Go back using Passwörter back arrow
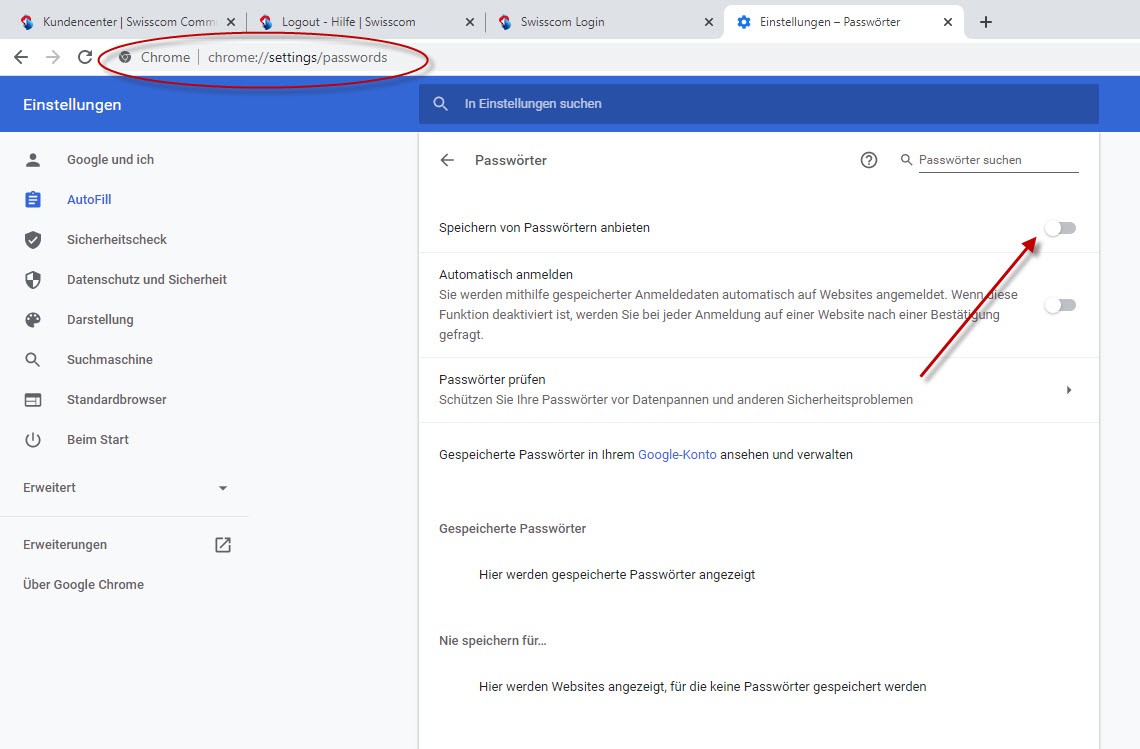The width and height of the screenshot is (1140, 749). pyautogui.click(x=447, y=160)
